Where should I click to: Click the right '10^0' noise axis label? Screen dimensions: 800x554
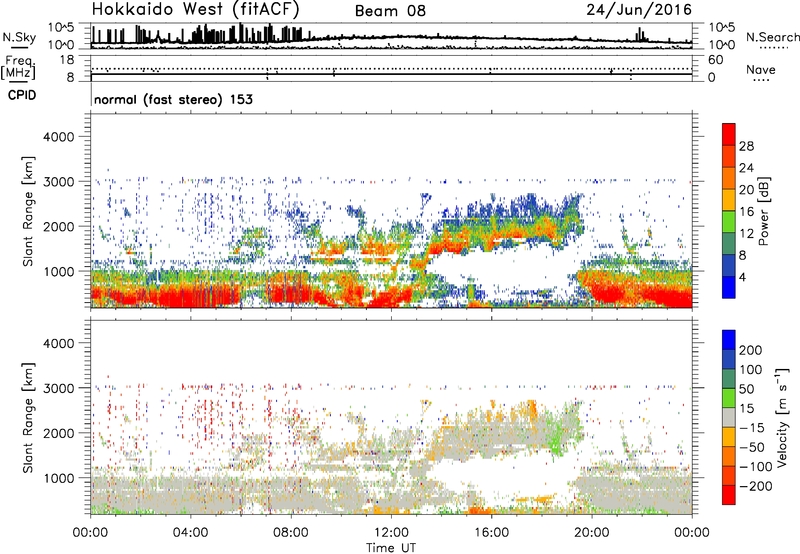pos(722,45)
